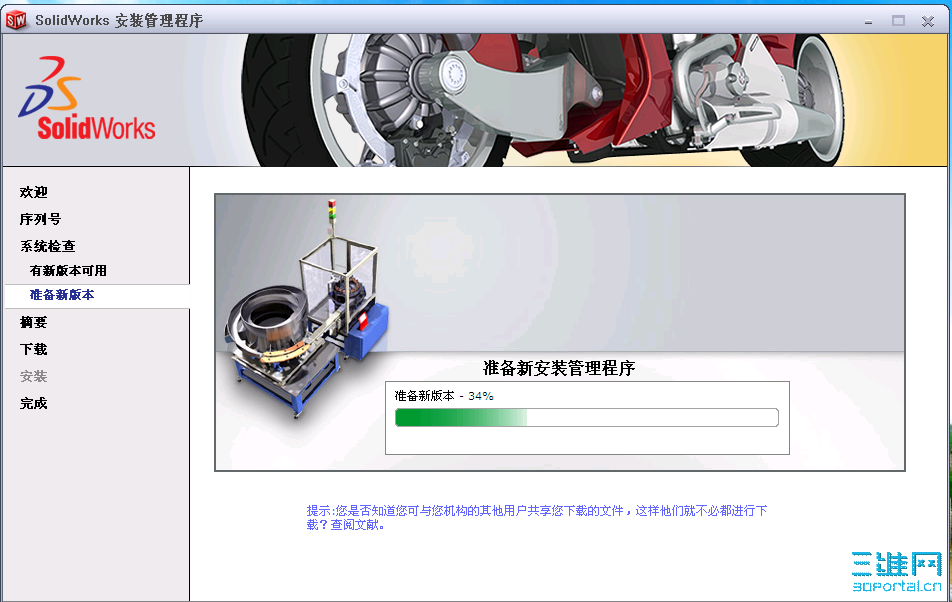Maximize the installation manager window
The height and width of the screenshot is (602, 952).
click(898, 21)
